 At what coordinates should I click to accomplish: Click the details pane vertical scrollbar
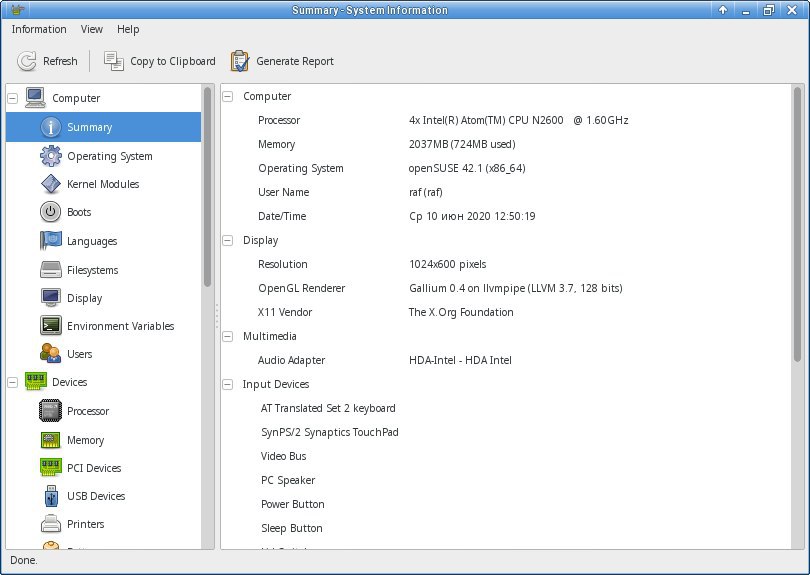pos(798,224)
